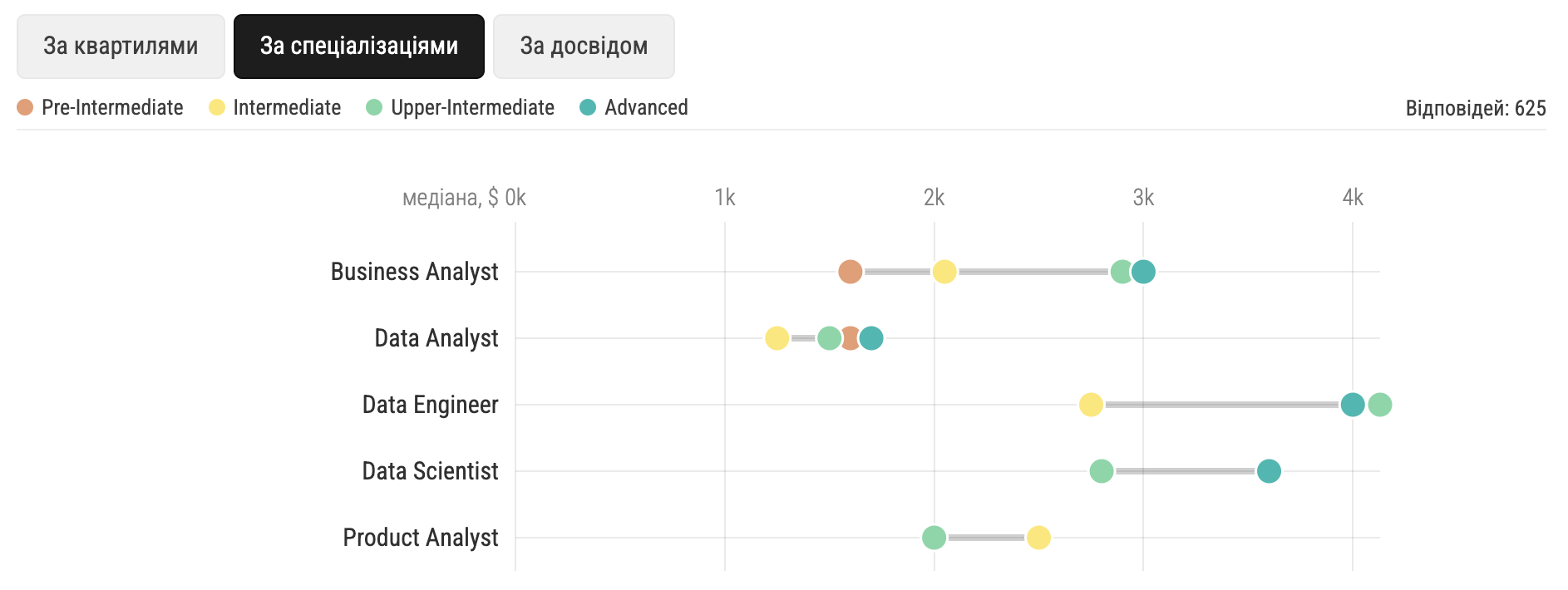Click the teal Advanced dot for Data Scientist

(1269, 471)
